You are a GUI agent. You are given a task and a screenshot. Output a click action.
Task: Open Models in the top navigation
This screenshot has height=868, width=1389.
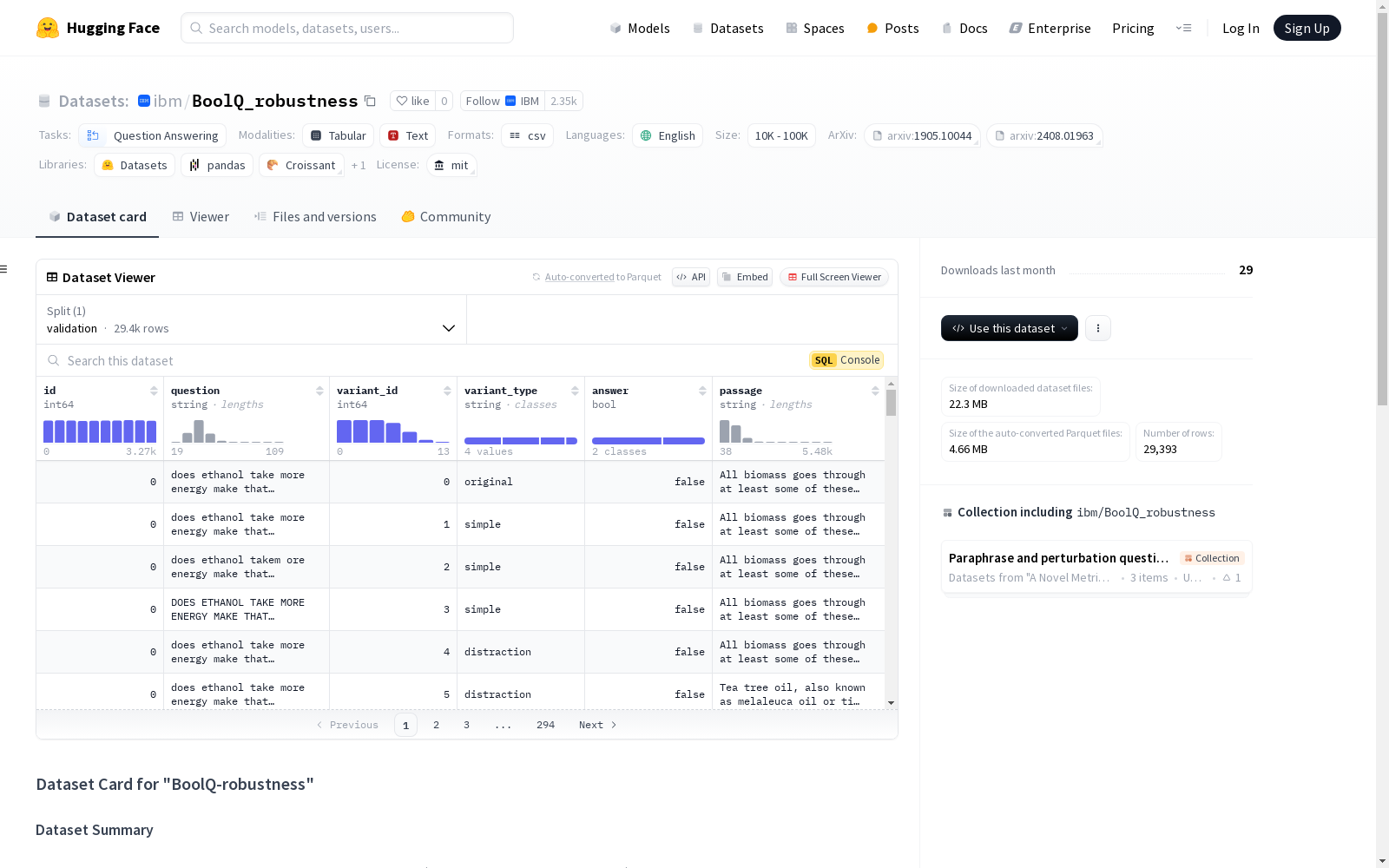(640, 28)
